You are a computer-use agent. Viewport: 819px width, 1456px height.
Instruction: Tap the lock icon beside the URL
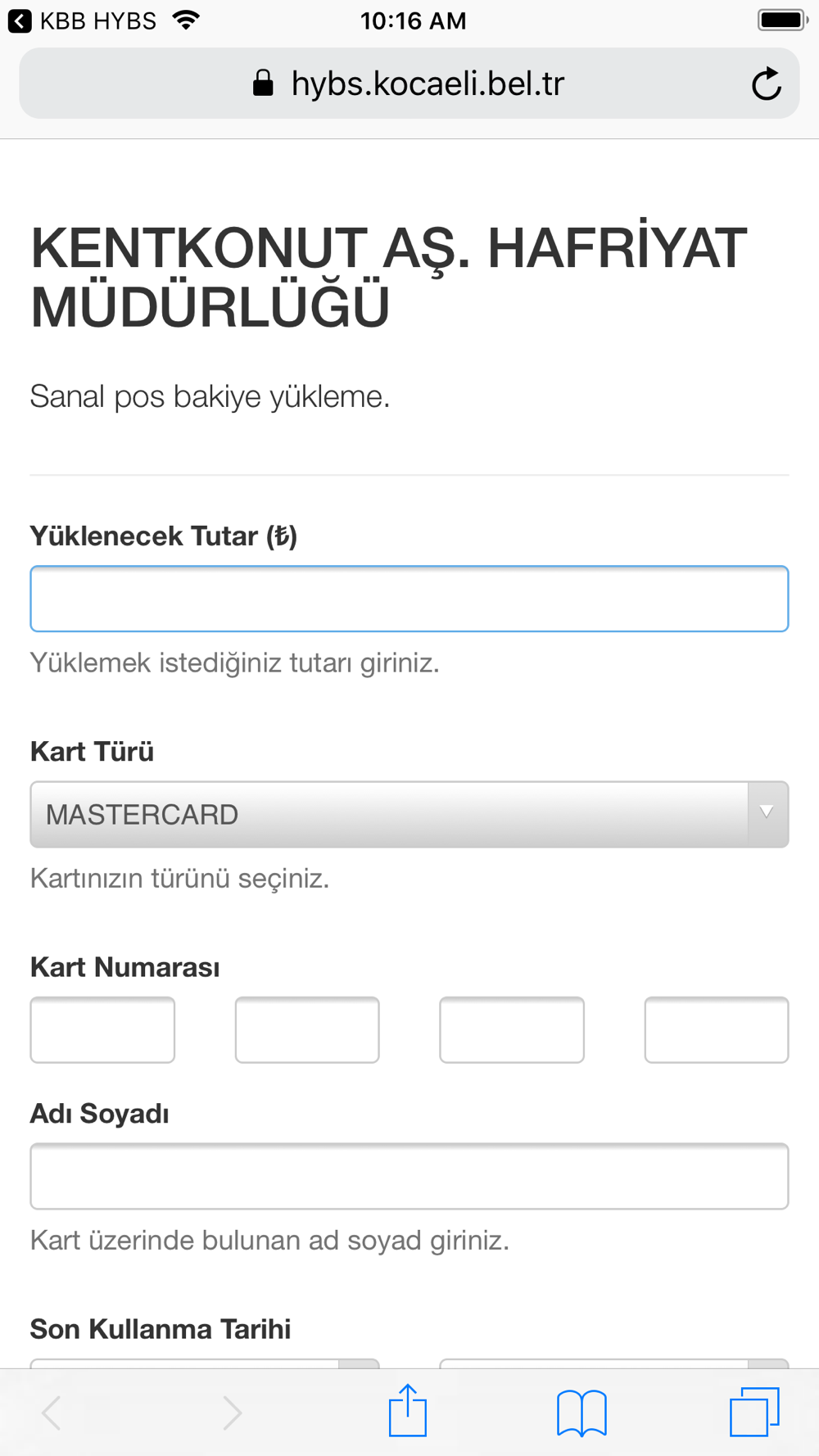263,84
